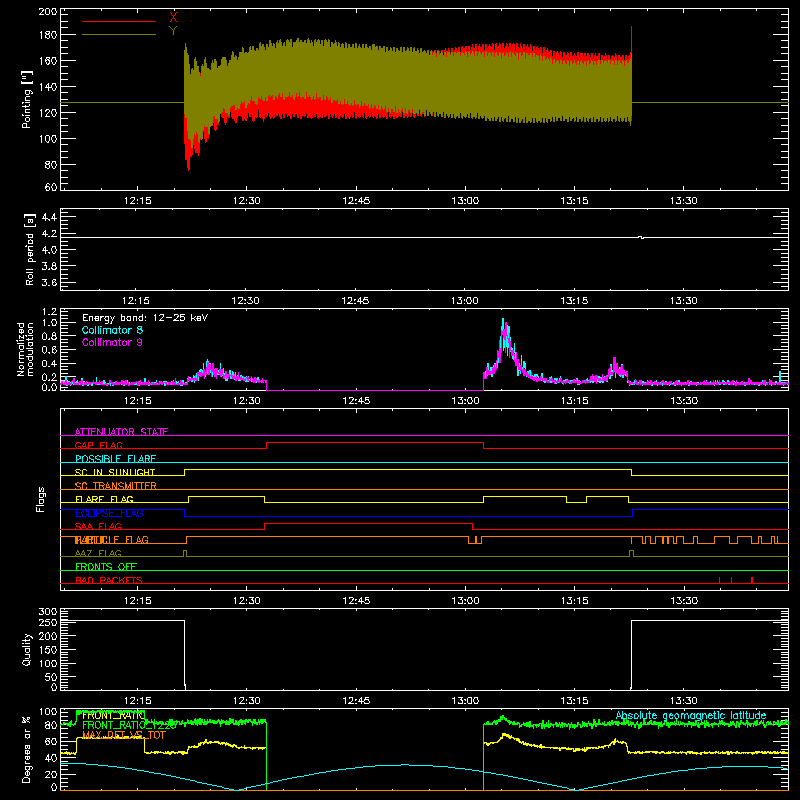Click the 13:15 tick under the Quality plot

(x=574, y=701)
